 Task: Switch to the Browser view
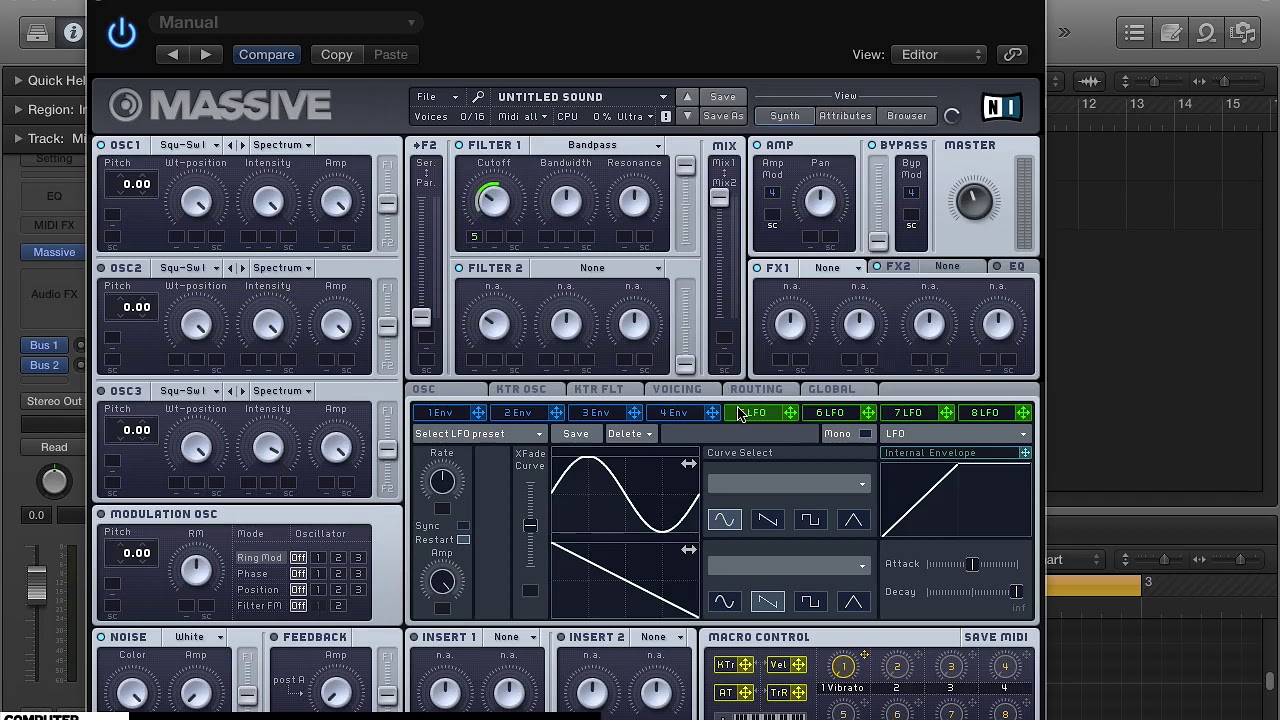907,116
